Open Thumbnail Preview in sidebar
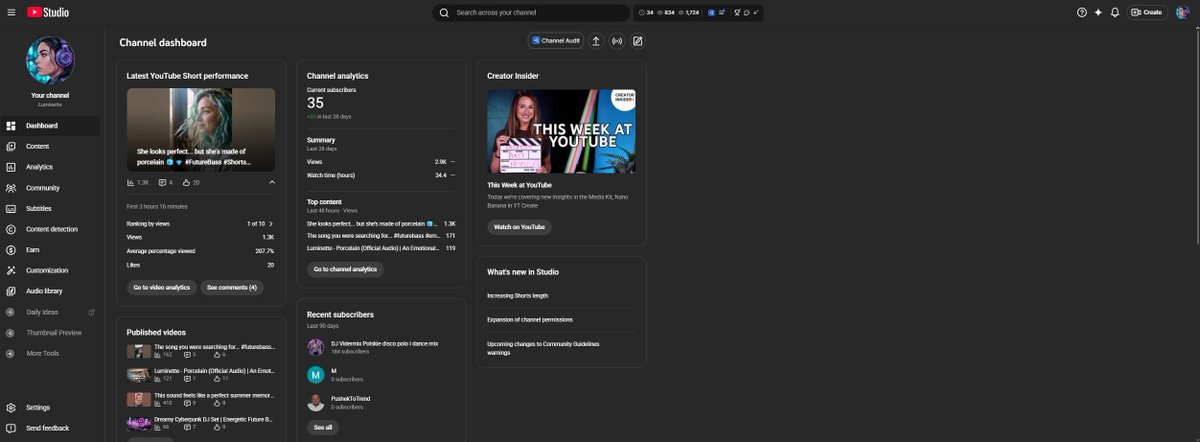Image resolution: width=1200 pixels, height=442 pixels. [x=50, y=332]
